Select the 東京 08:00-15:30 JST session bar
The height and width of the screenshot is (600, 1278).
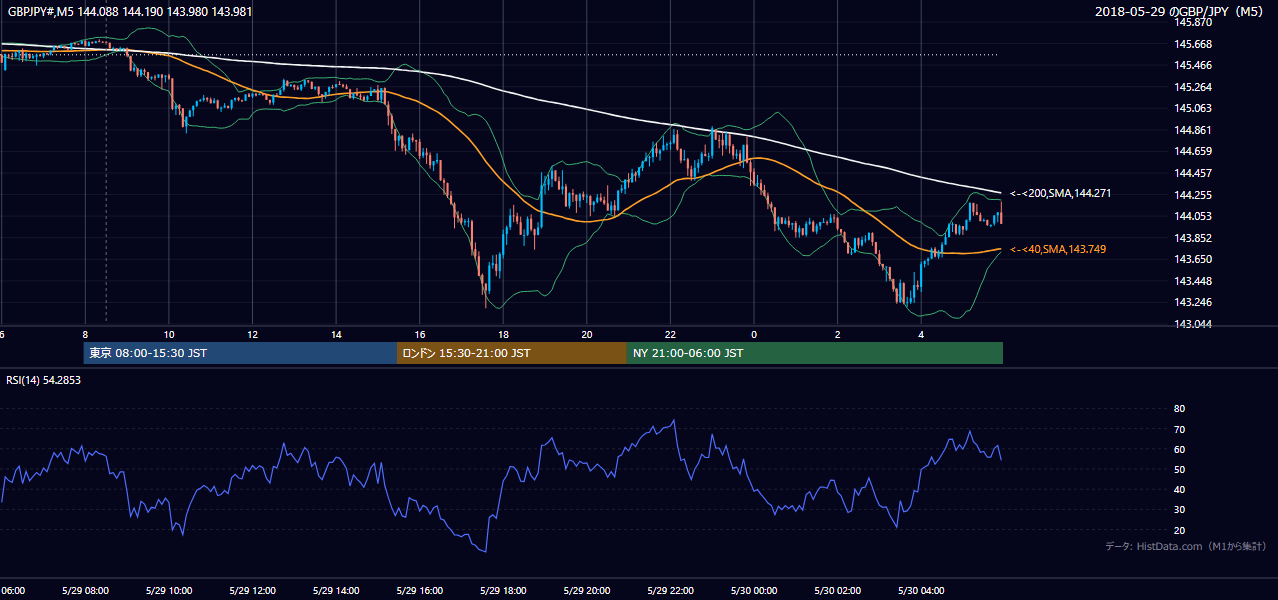(240, 353)
